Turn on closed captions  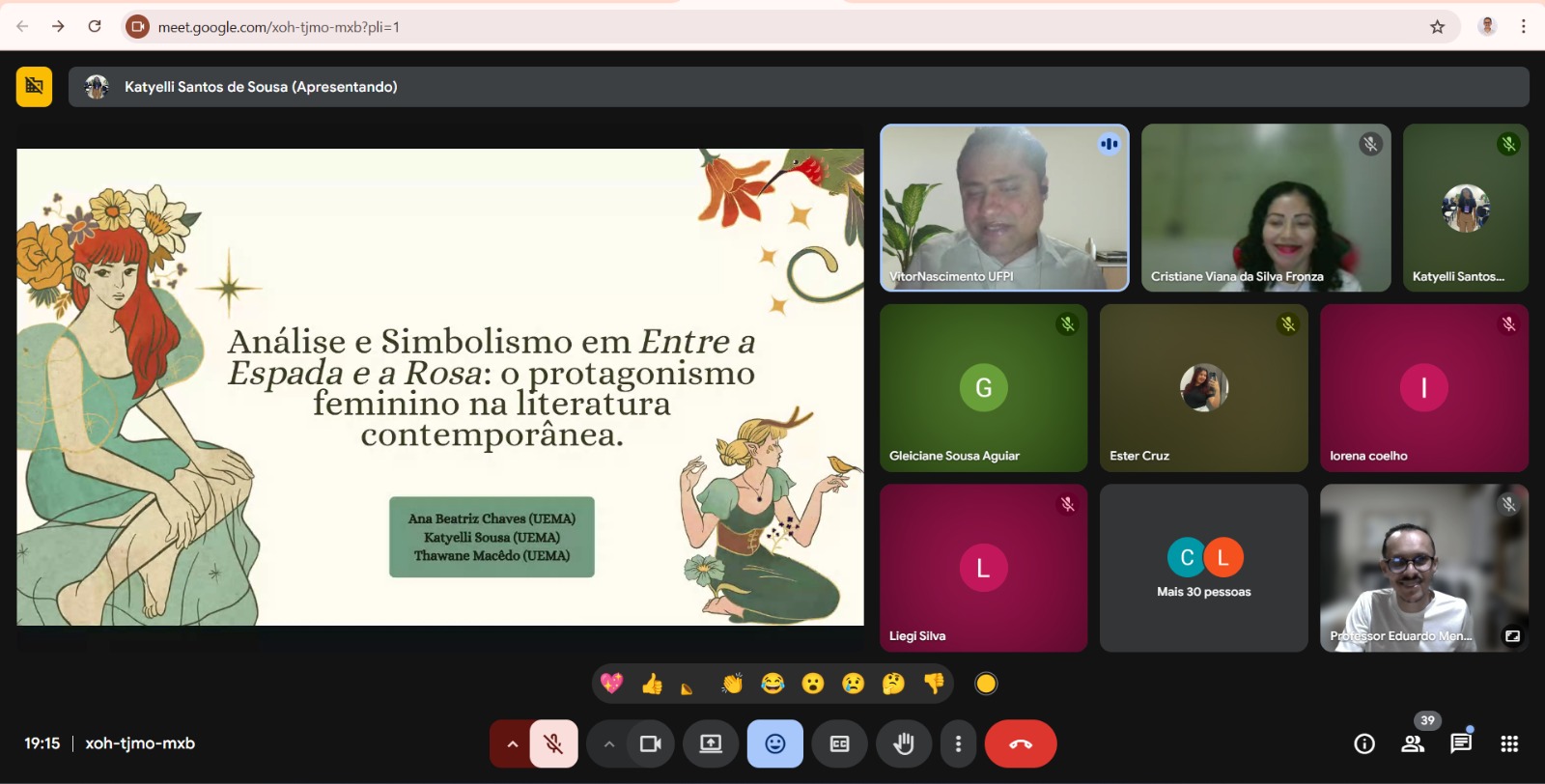tap(840, 743)
